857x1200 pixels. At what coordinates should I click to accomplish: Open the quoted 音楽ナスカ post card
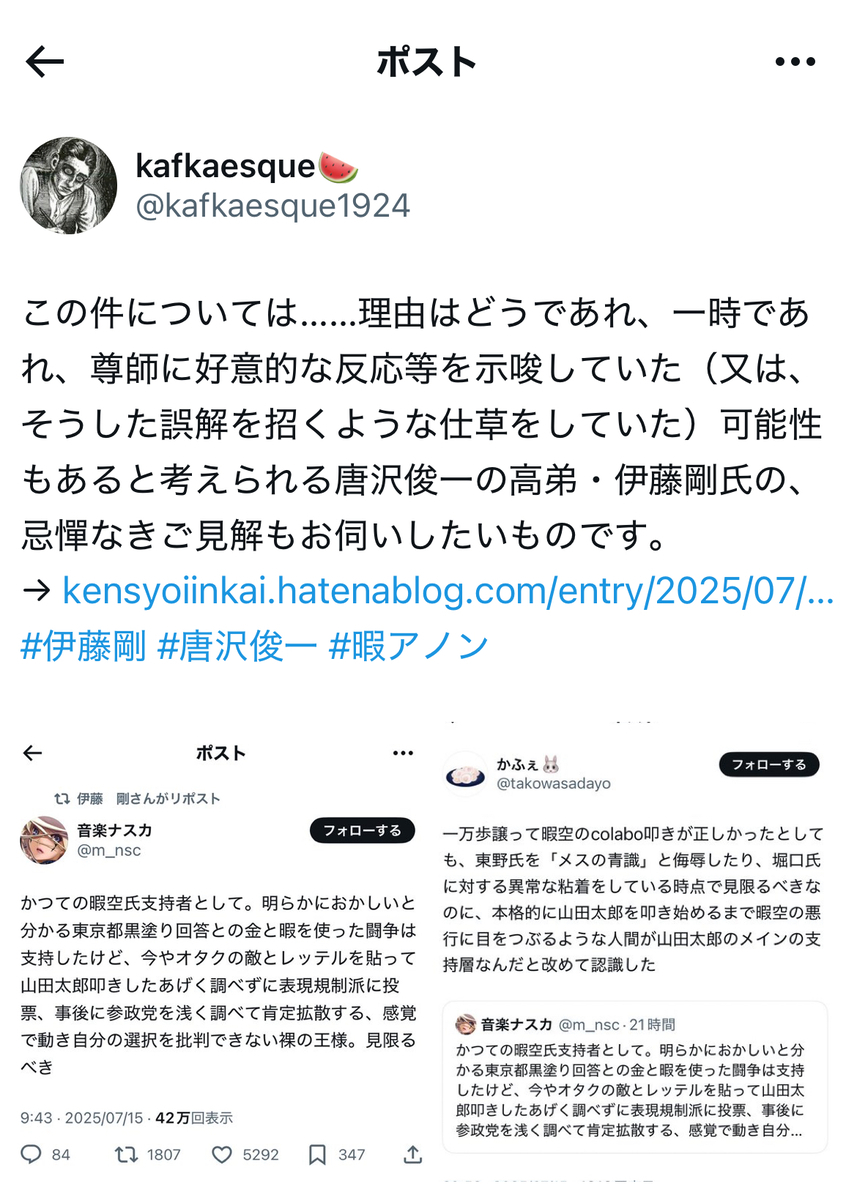click(635, 1076)
